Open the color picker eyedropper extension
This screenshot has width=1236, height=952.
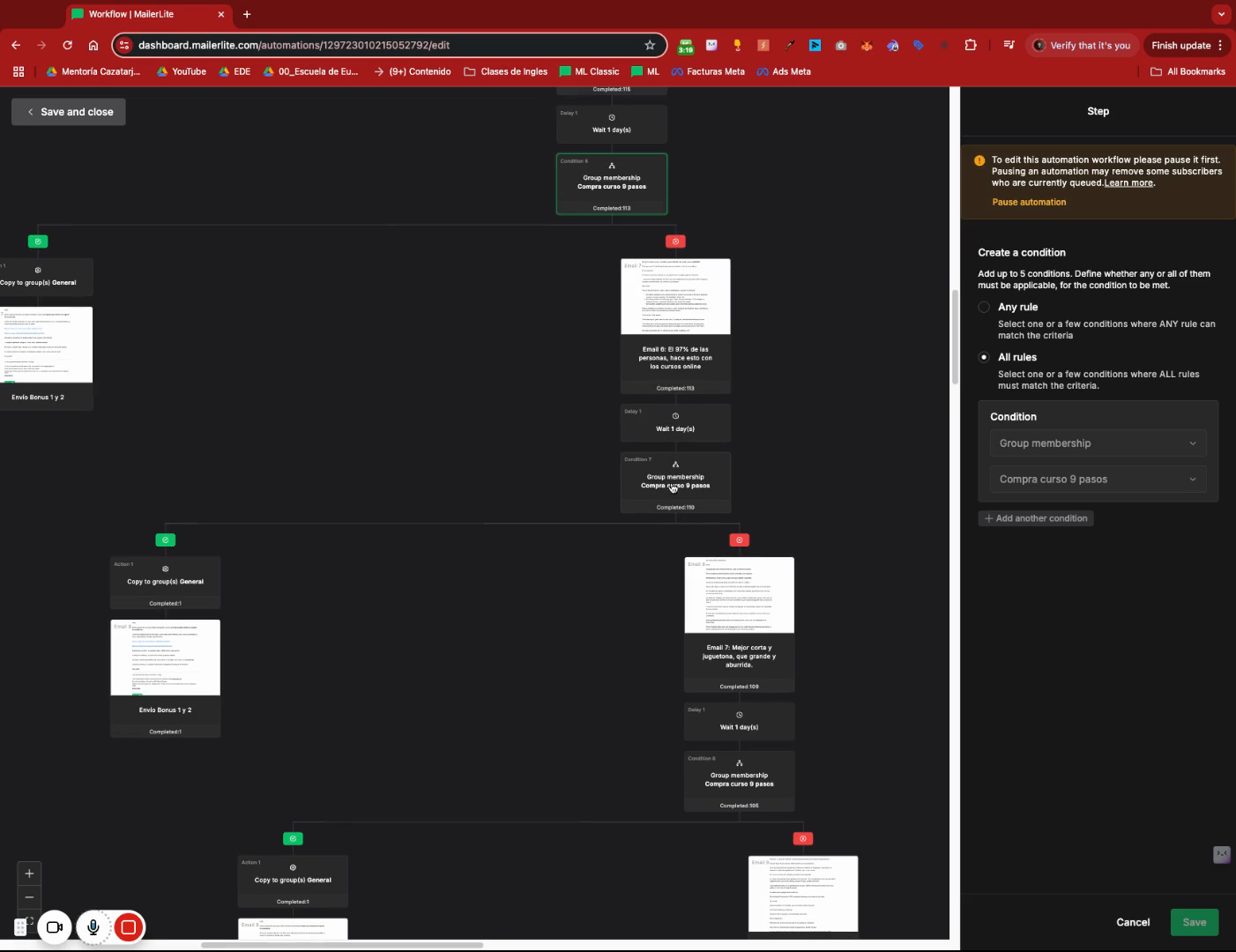789,45
